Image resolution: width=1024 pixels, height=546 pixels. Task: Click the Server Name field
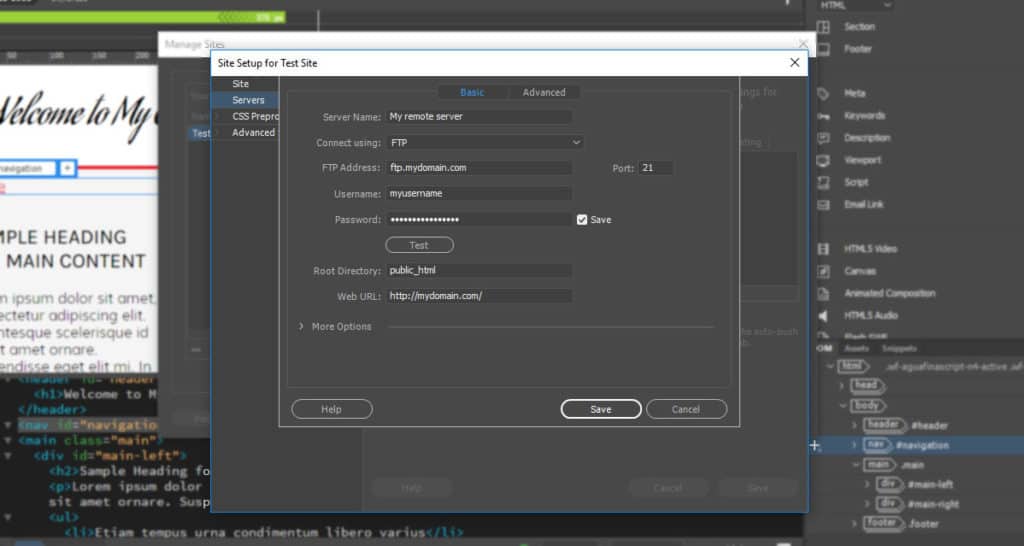[x=479, y=116]
